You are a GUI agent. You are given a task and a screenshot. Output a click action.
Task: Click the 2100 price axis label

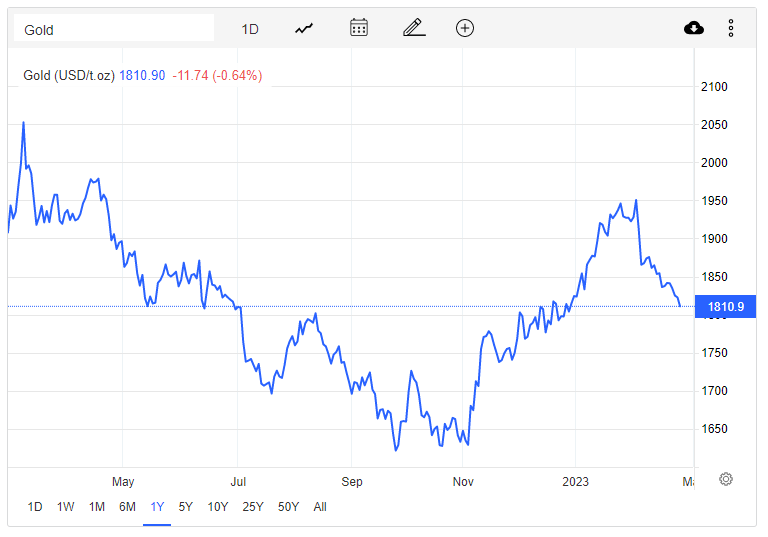pyautogui.click(x=714, y=87)
